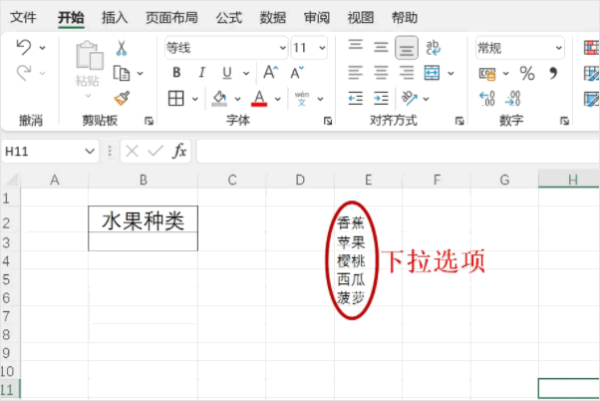This screenshot has width=600, height=401.
Task: Click the Undo arrow icon
Action: pyautogui.click(x=24, y=47)
